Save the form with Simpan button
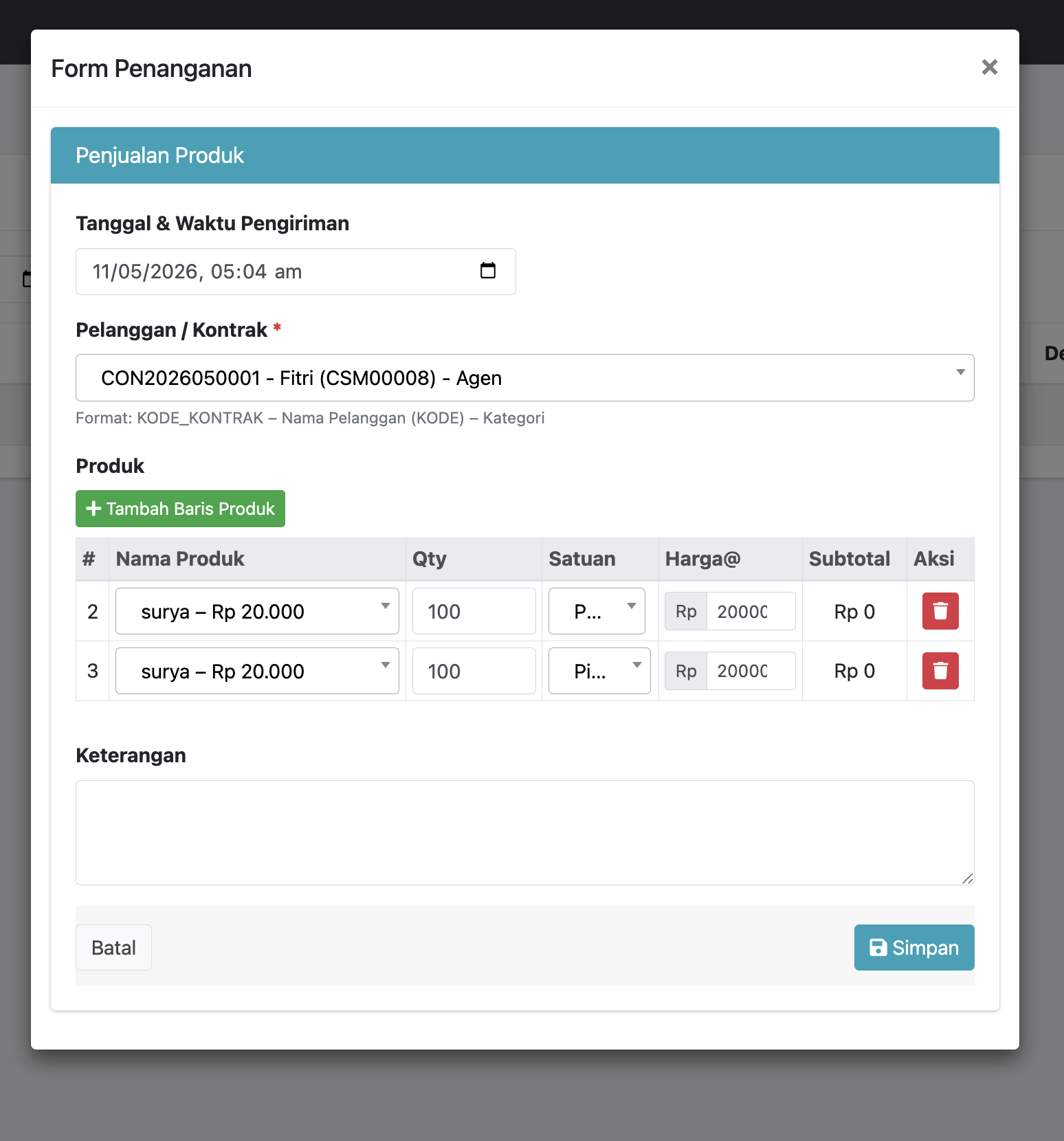 tap(914, 947)
